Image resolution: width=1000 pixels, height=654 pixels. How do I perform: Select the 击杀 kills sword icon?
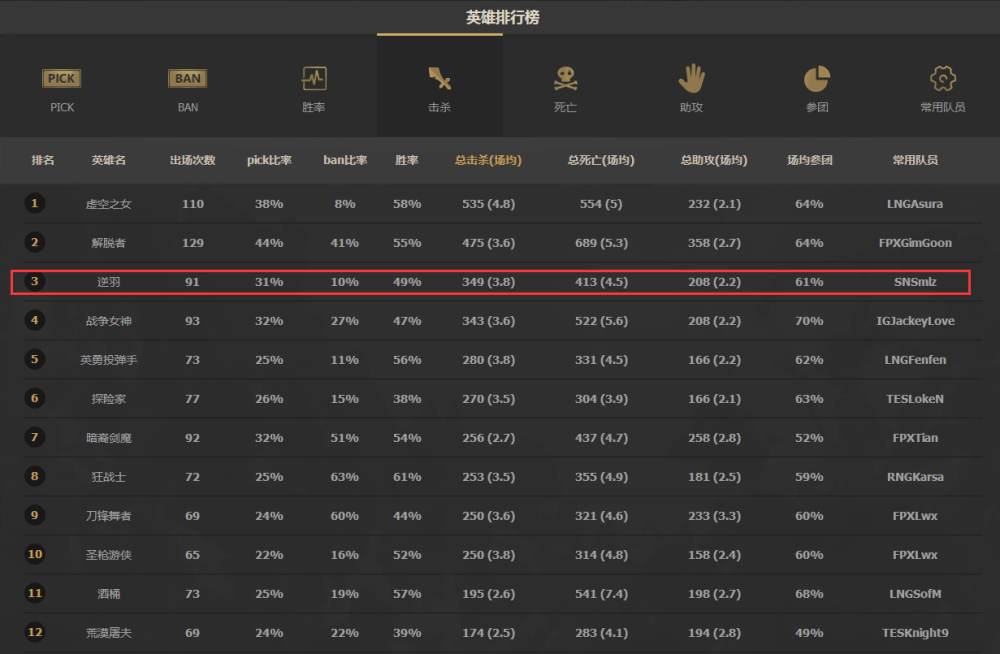click(x=439, y=78)
